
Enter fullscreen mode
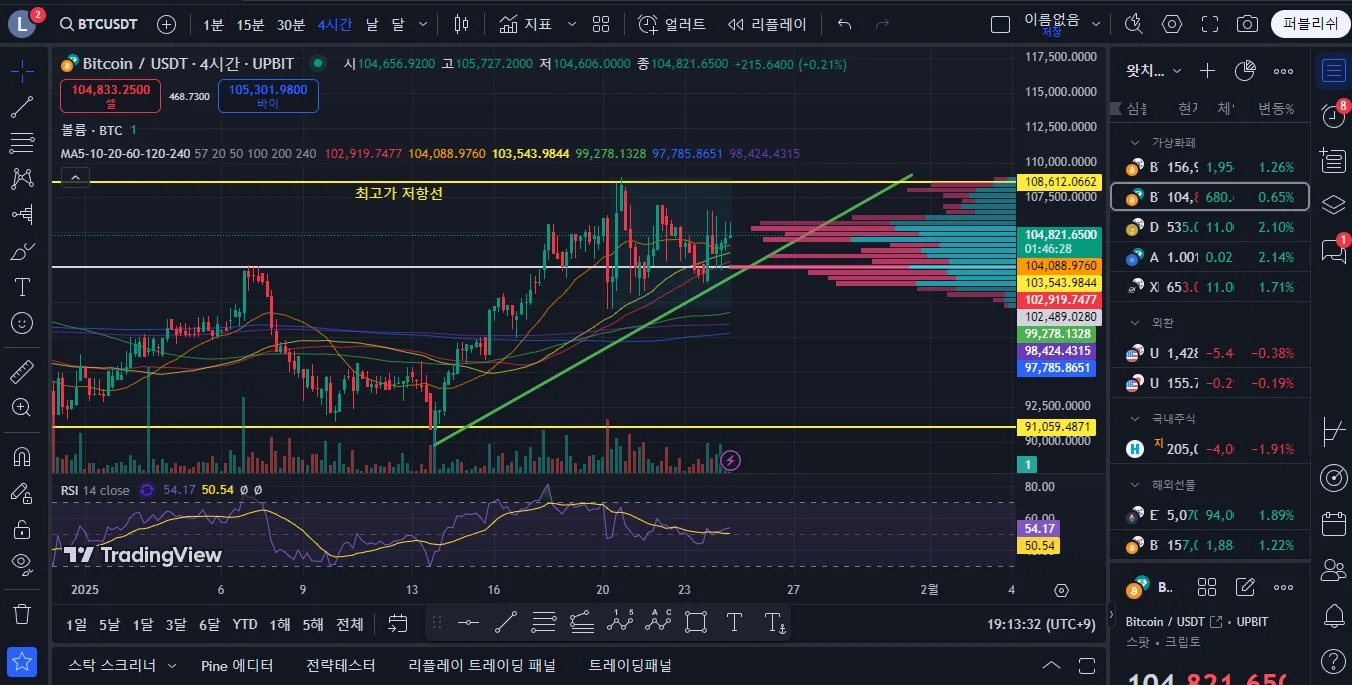point(1210,24)
